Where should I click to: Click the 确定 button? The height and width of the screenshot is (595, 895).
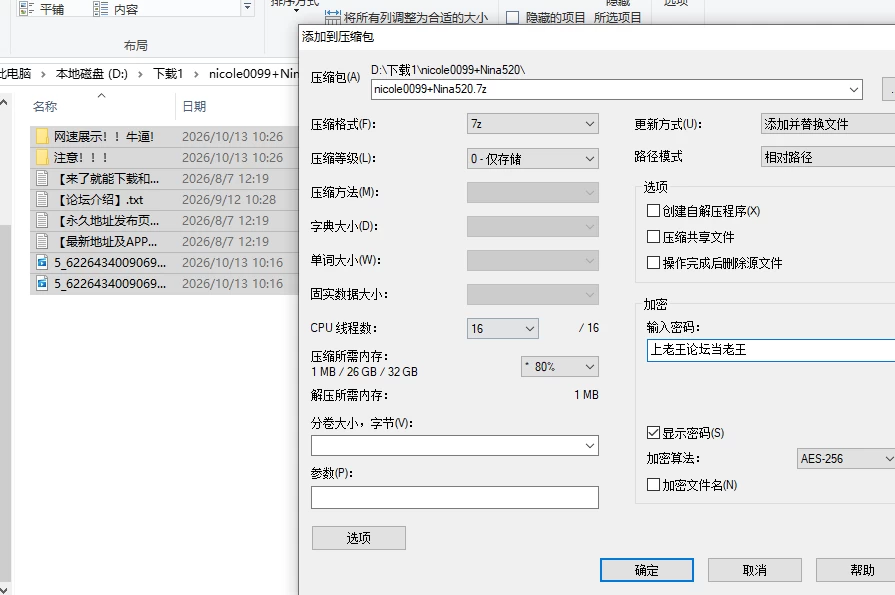647,570
